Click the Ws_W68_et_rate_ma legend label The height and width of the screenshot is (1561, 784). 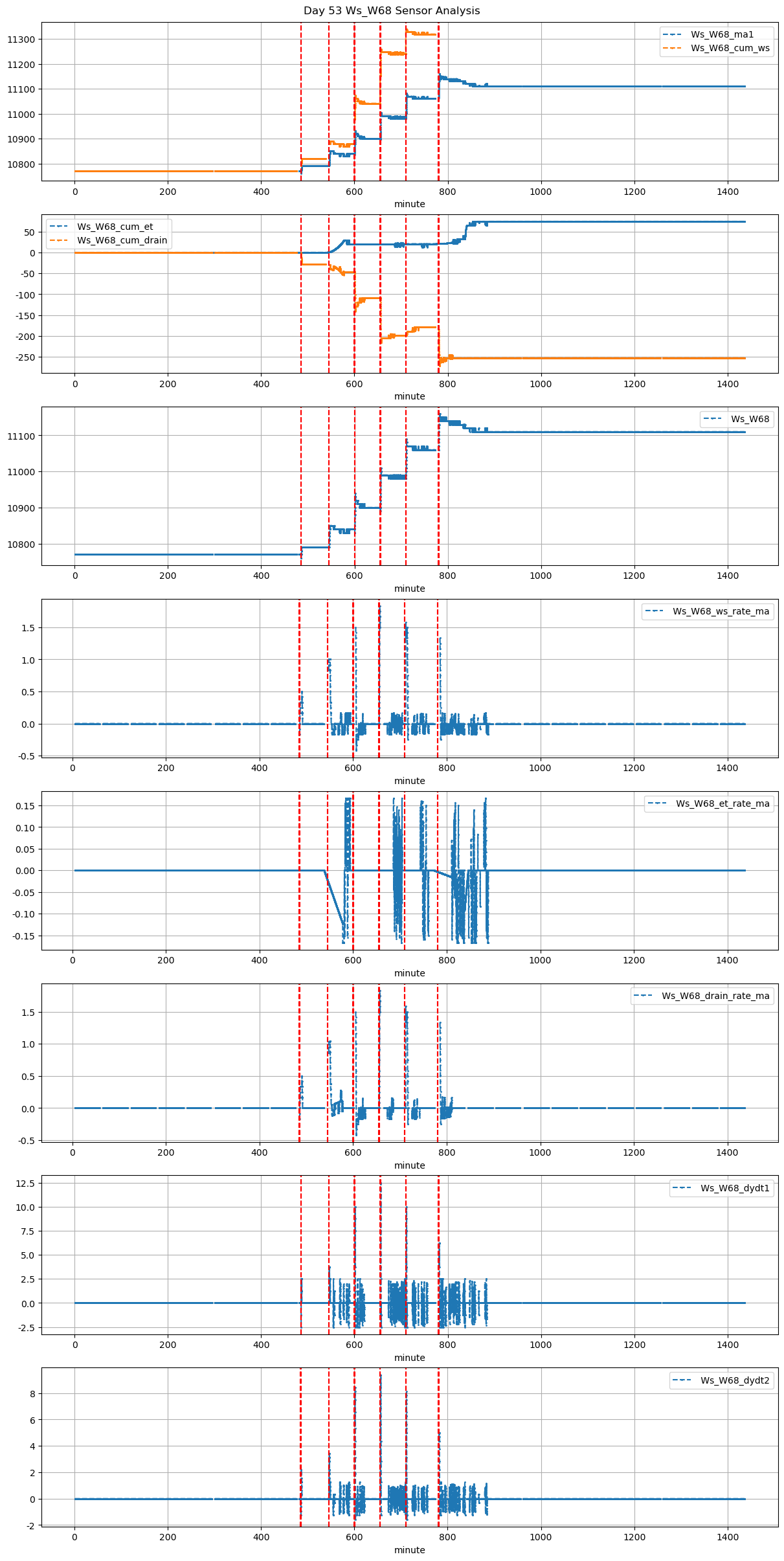pos(722,803)
